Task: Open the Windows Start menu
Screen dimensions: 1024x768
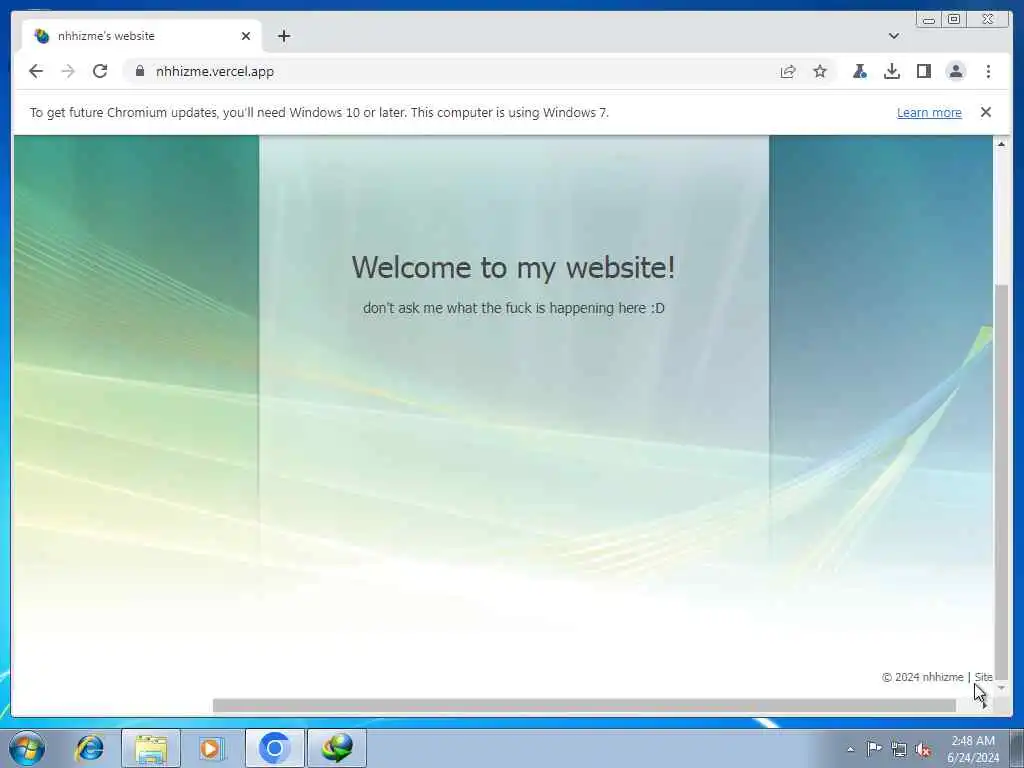Action: coord(27,748)
